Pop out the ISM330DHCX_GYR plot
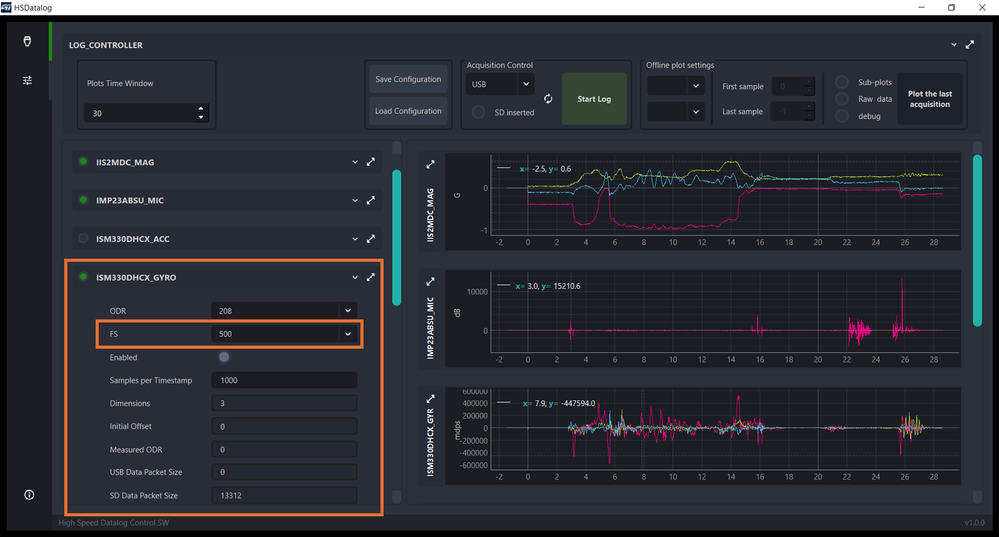Screen dimensions: 999x537 click(431, 399)
